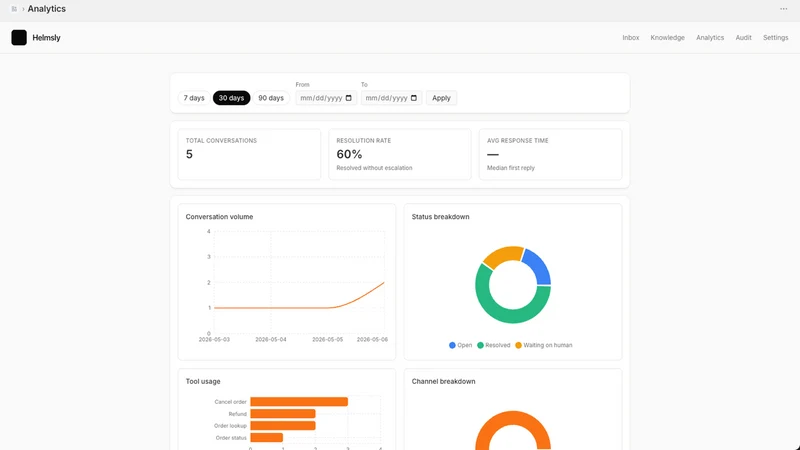The height and width of the screenshot is (450, 800).
Task: Open calendar picker in From date field
Action: 348,98
